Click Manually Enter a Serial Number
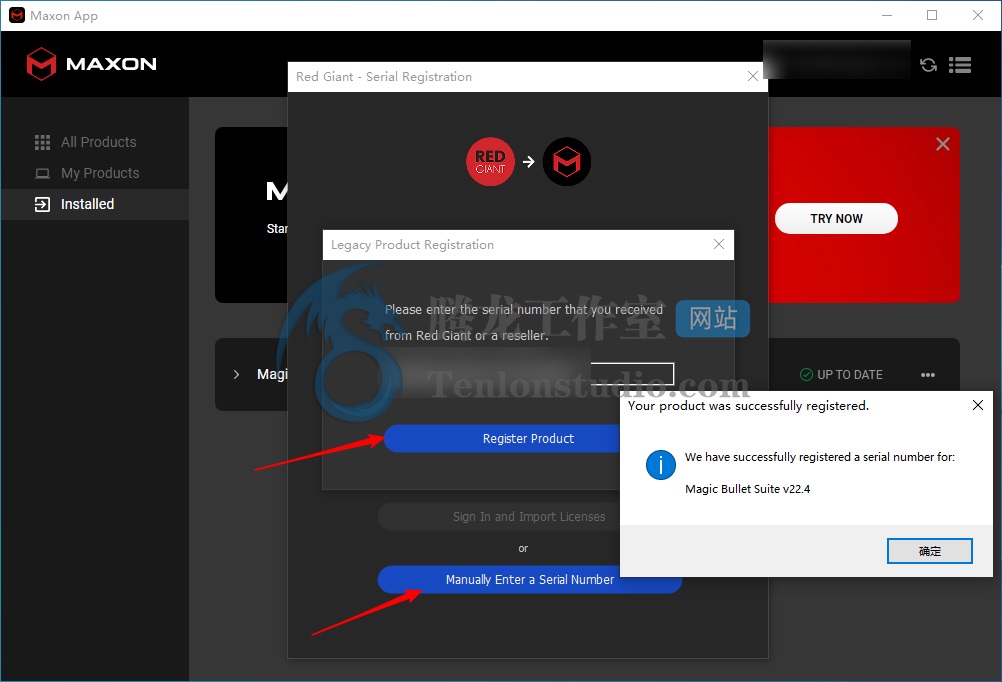The height and width of the screenshot is (682, 1002). [530, 579]
